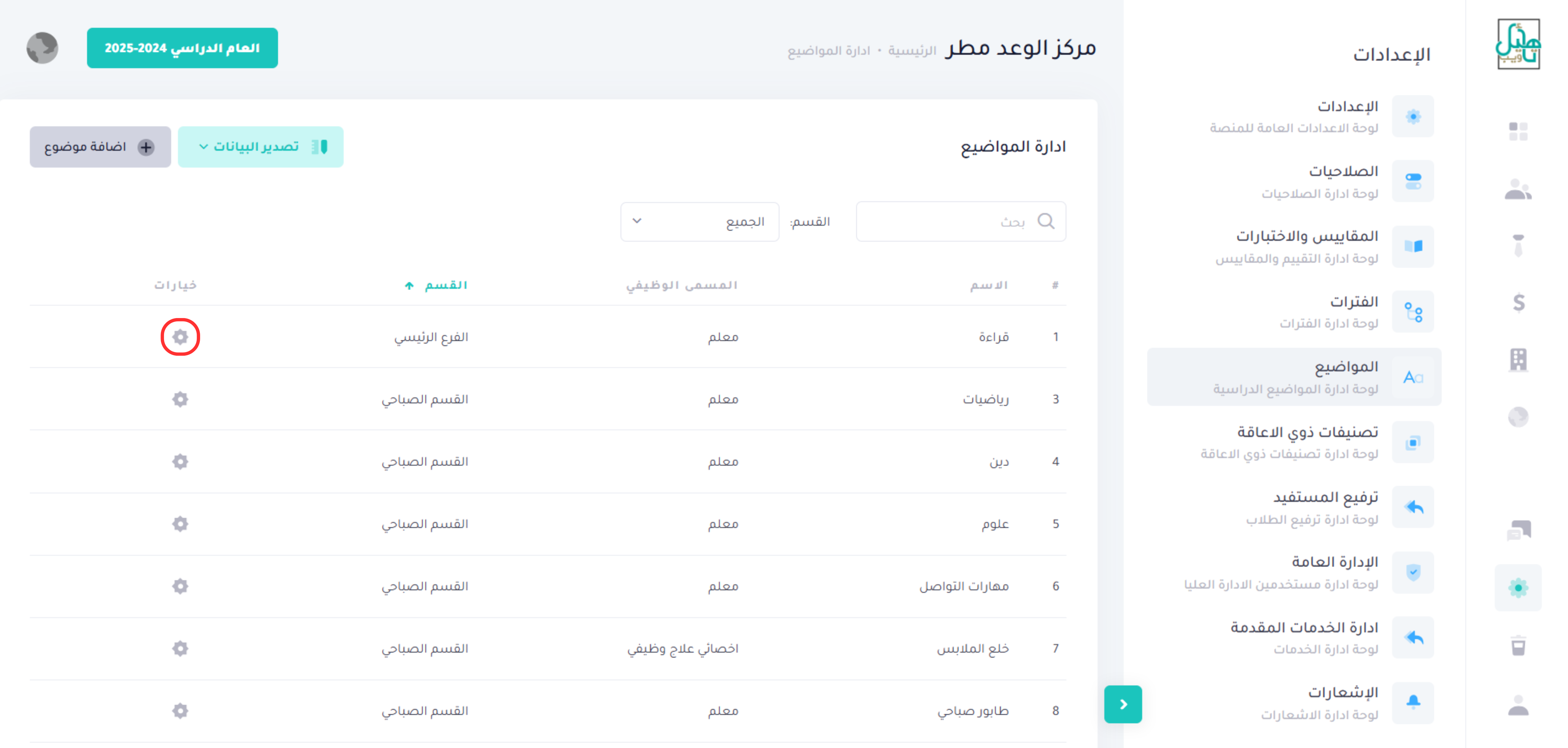Click دين subject name
This screenshot has height=748, width=1568.
[999, 462]
